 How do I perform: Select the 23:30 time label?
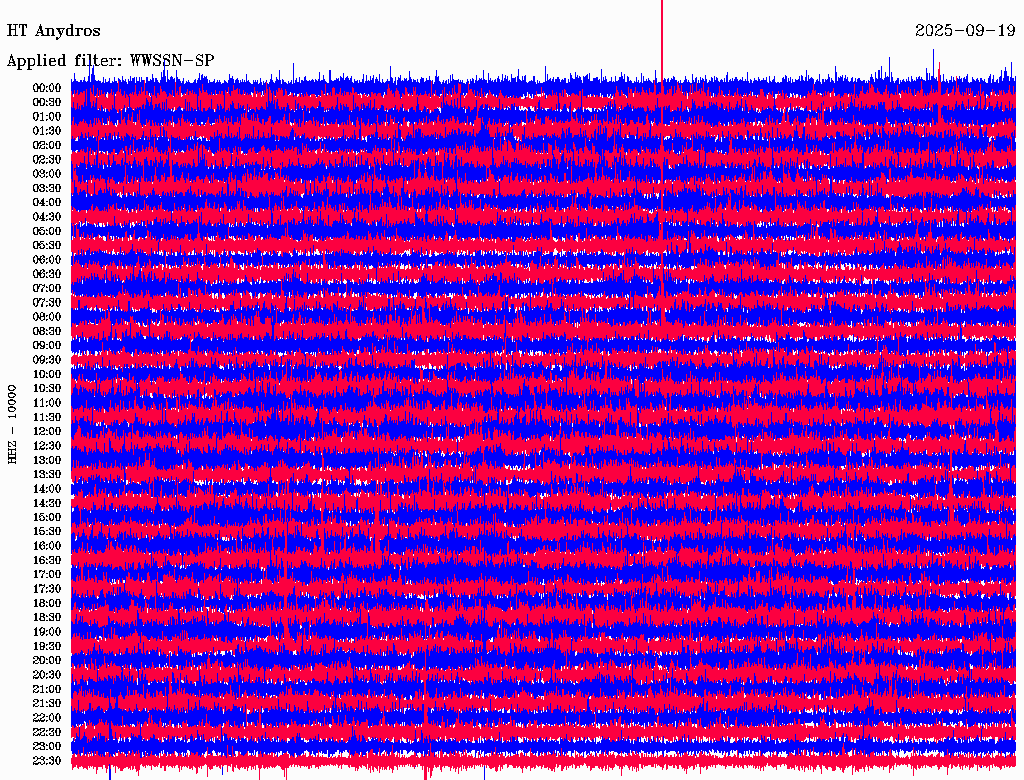click(47, 760)
